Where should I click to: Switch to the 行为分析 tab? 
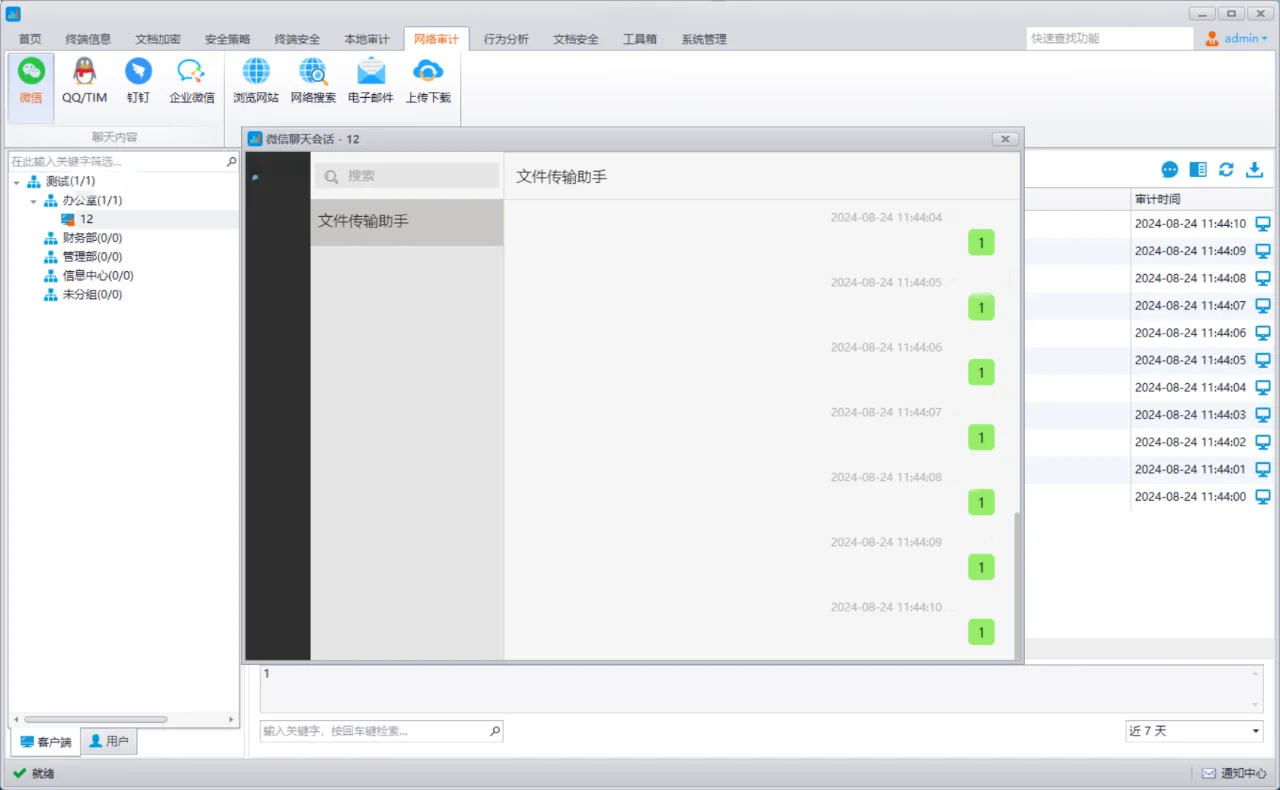505,39
